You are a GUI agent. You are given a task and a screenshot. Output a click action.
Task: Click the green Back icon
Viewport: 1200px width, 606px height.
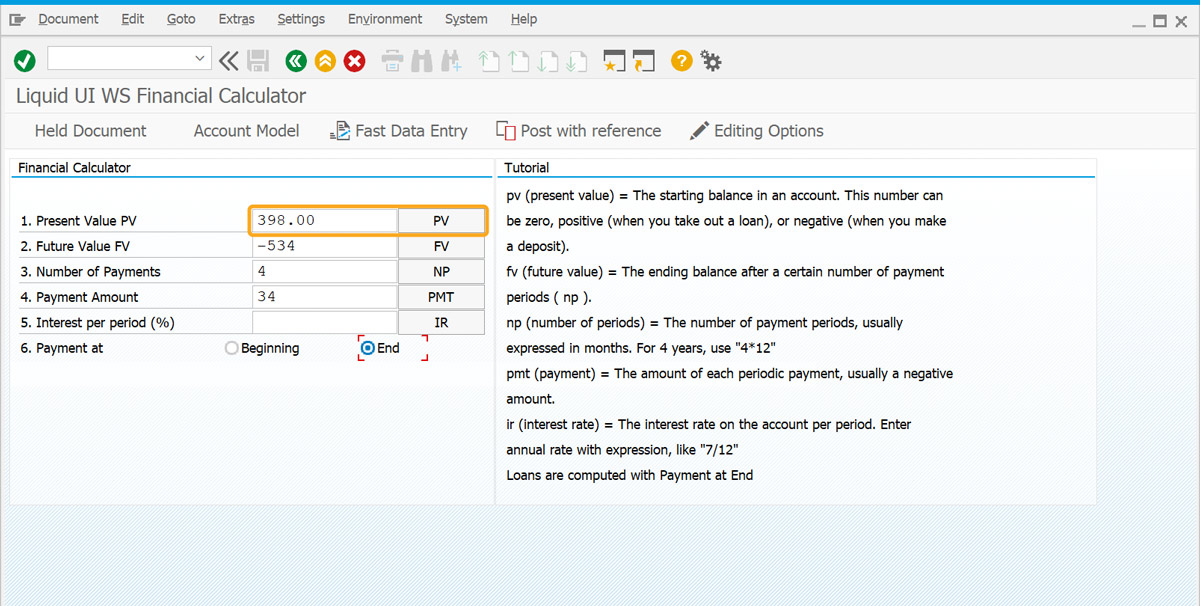click(295, 61)
